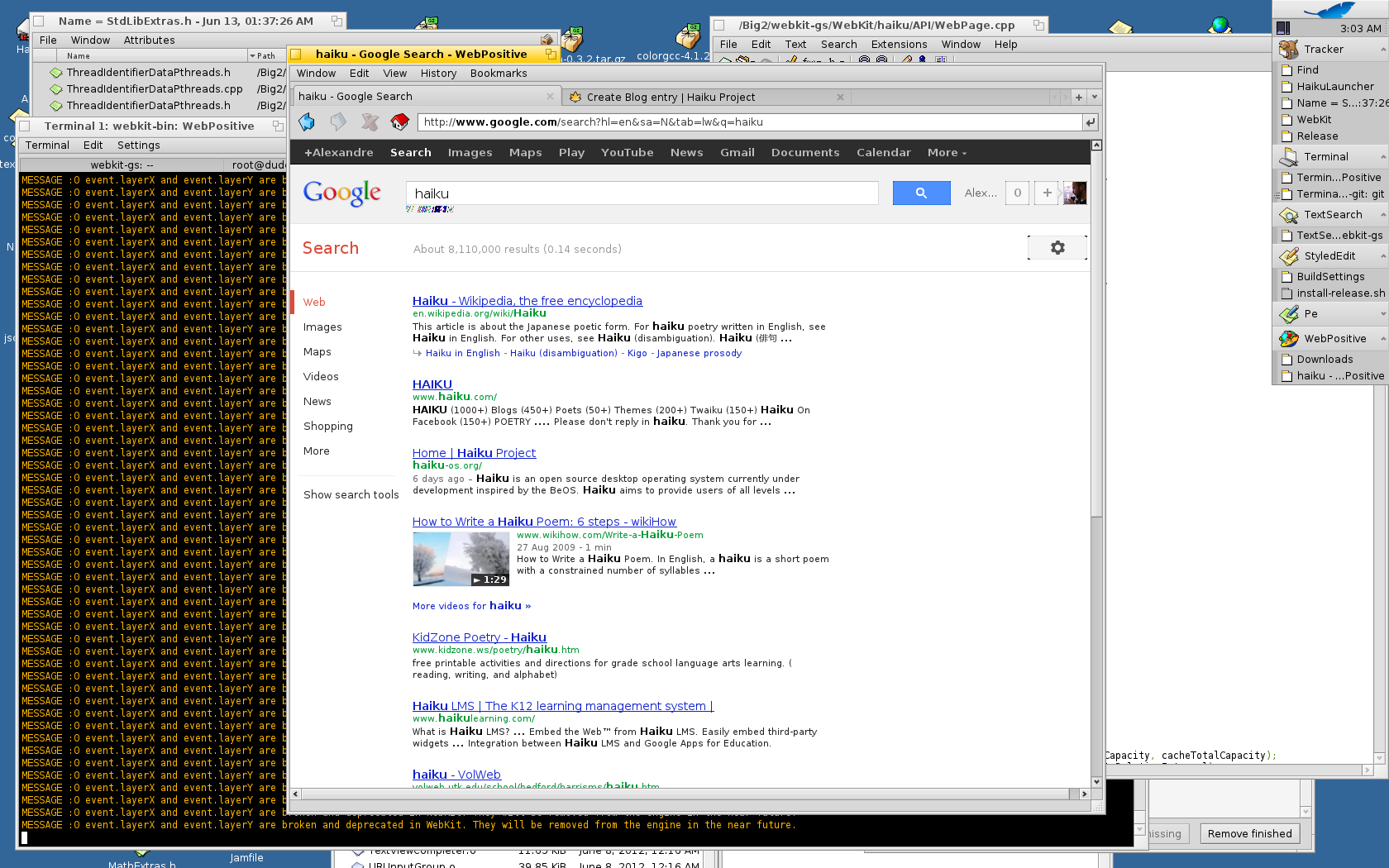Click 'KidZone Poetry - Haiku' result
1389x868 pixels.
480,637
